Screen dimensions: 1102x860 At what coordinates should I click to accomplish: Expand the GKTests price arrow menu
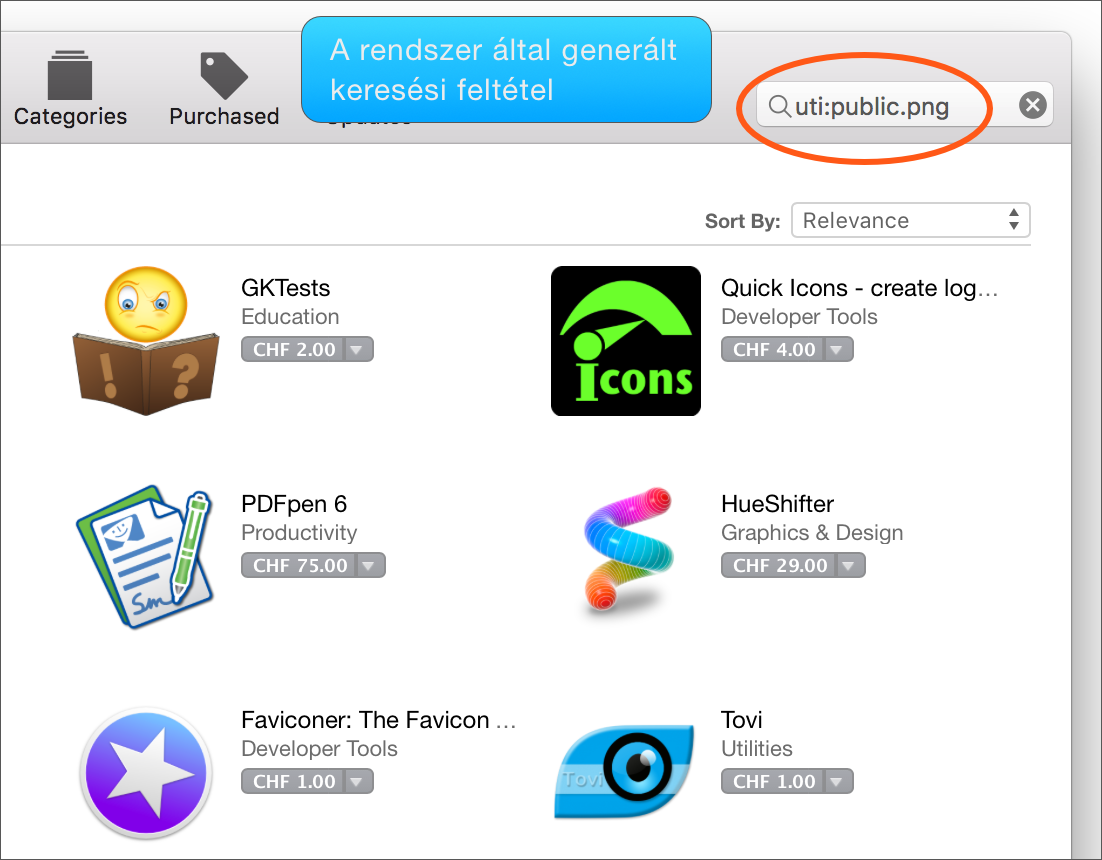click(358, 349)
